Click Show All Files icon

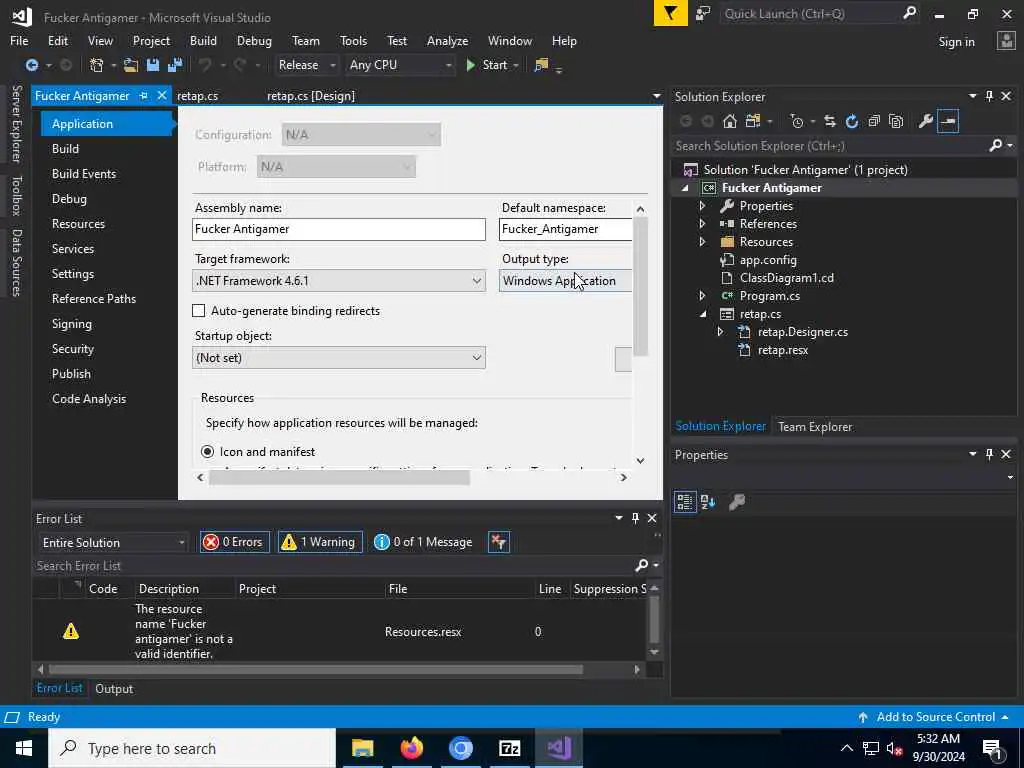(896, 121)
